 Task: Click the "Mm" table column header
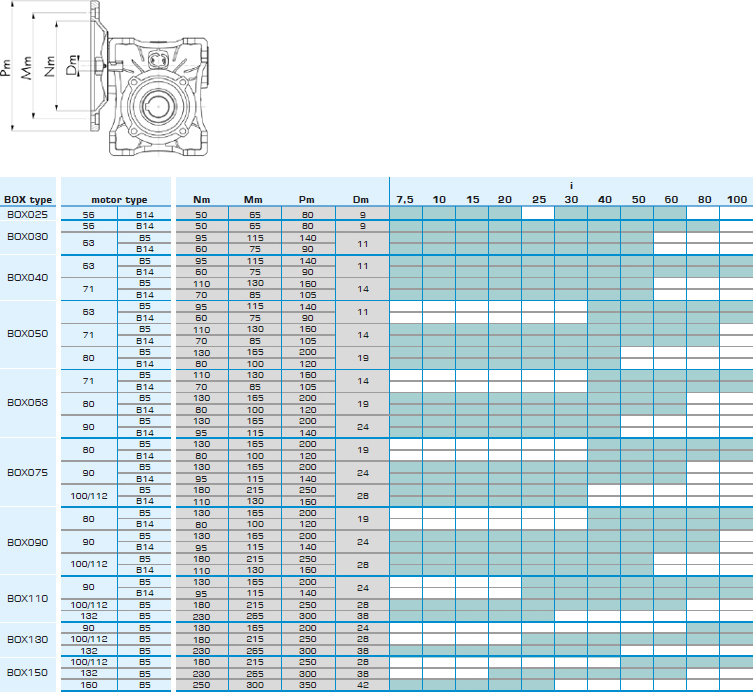click(253, 200)
